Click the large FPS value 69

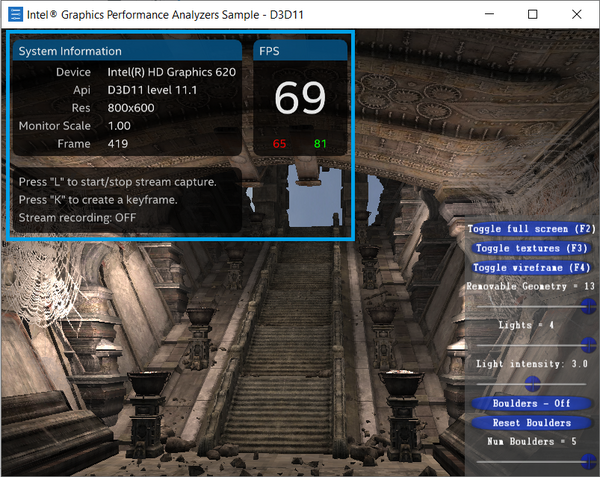tap(300, 98)
